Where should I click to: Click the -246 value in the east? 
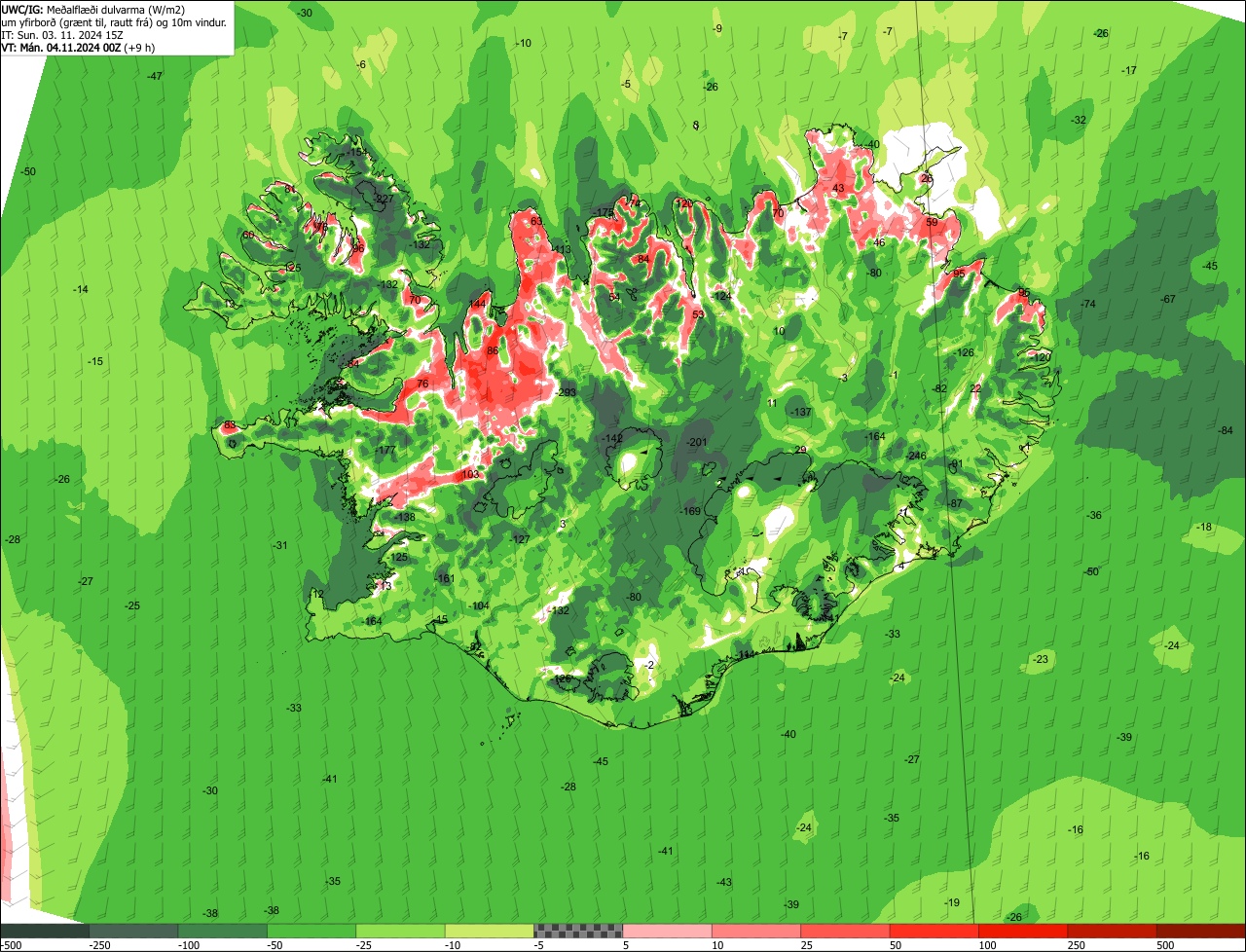pyautogui.click(x=916, y=456)
